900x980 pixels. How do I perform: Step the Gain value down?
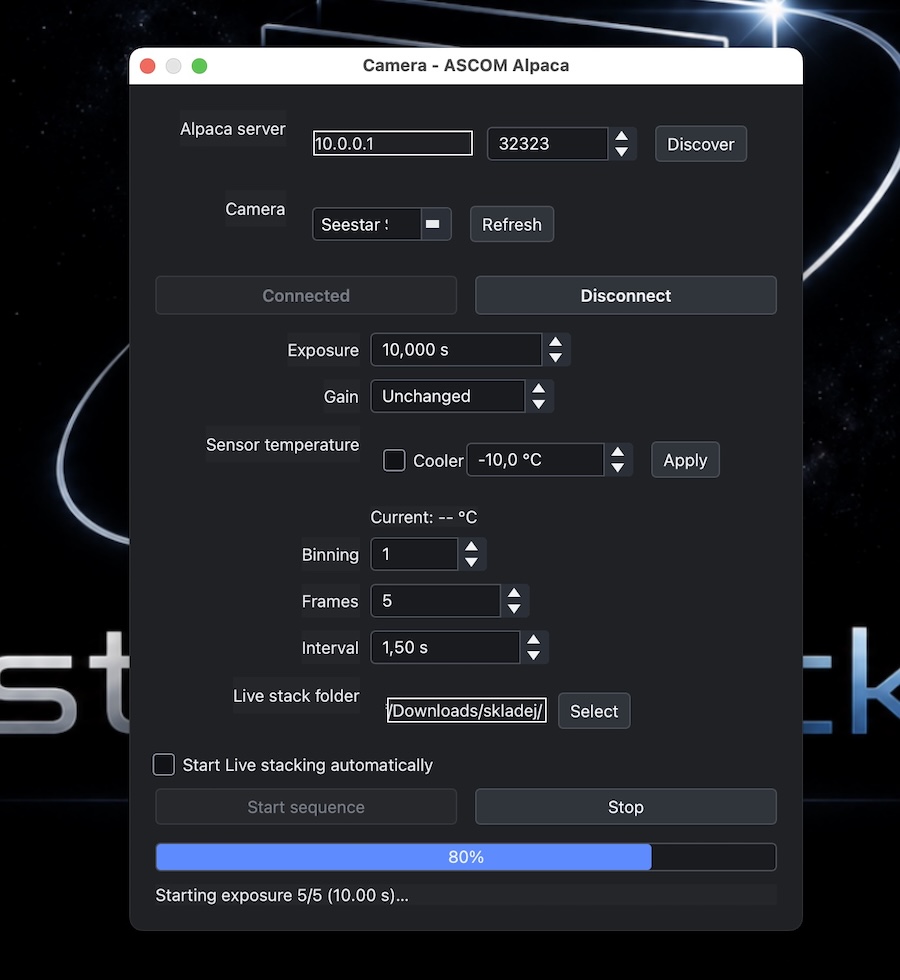coord(538,404)
